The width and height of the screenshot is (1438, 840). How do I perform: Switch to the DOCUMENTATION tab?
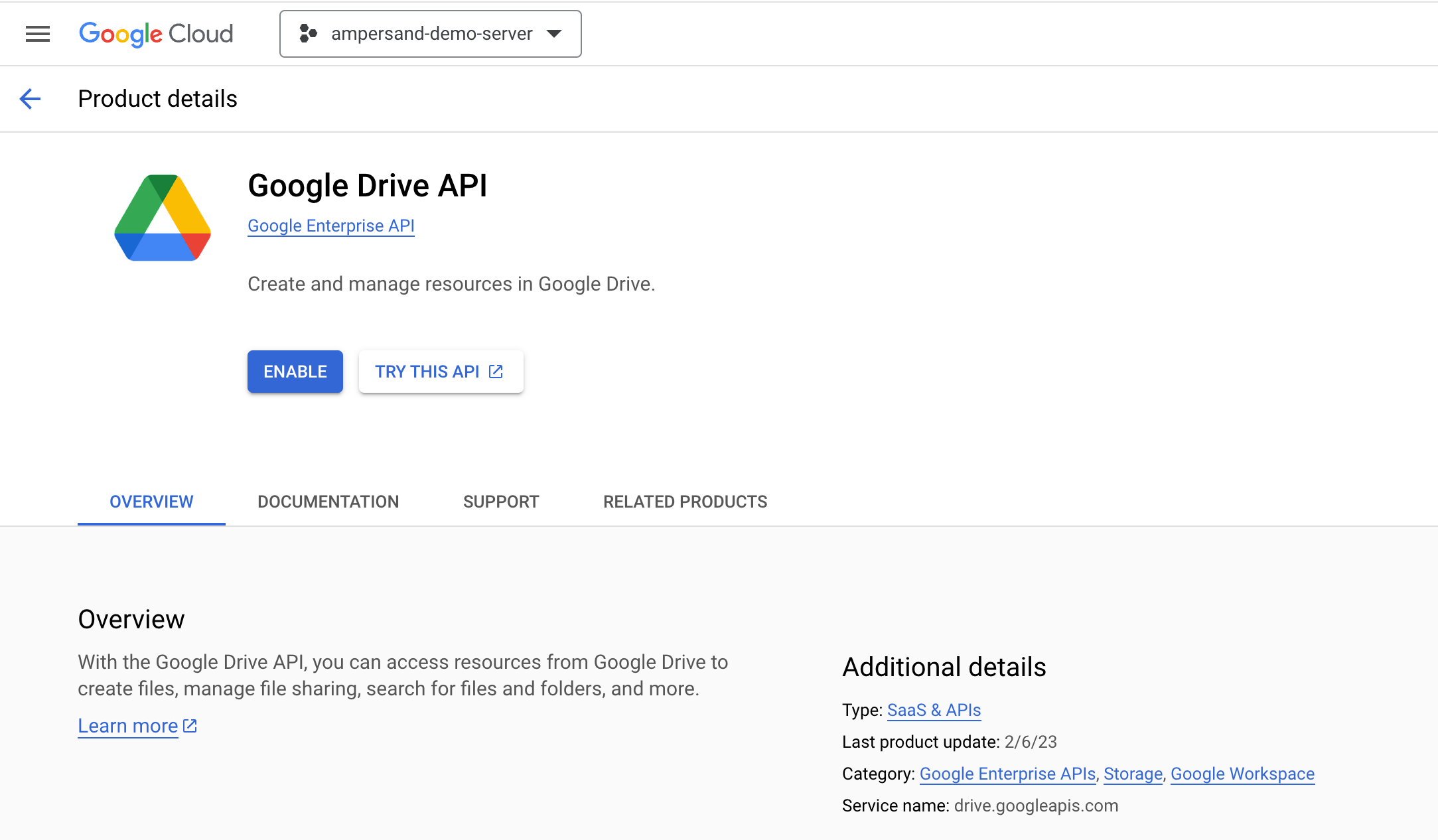point(328,502)
